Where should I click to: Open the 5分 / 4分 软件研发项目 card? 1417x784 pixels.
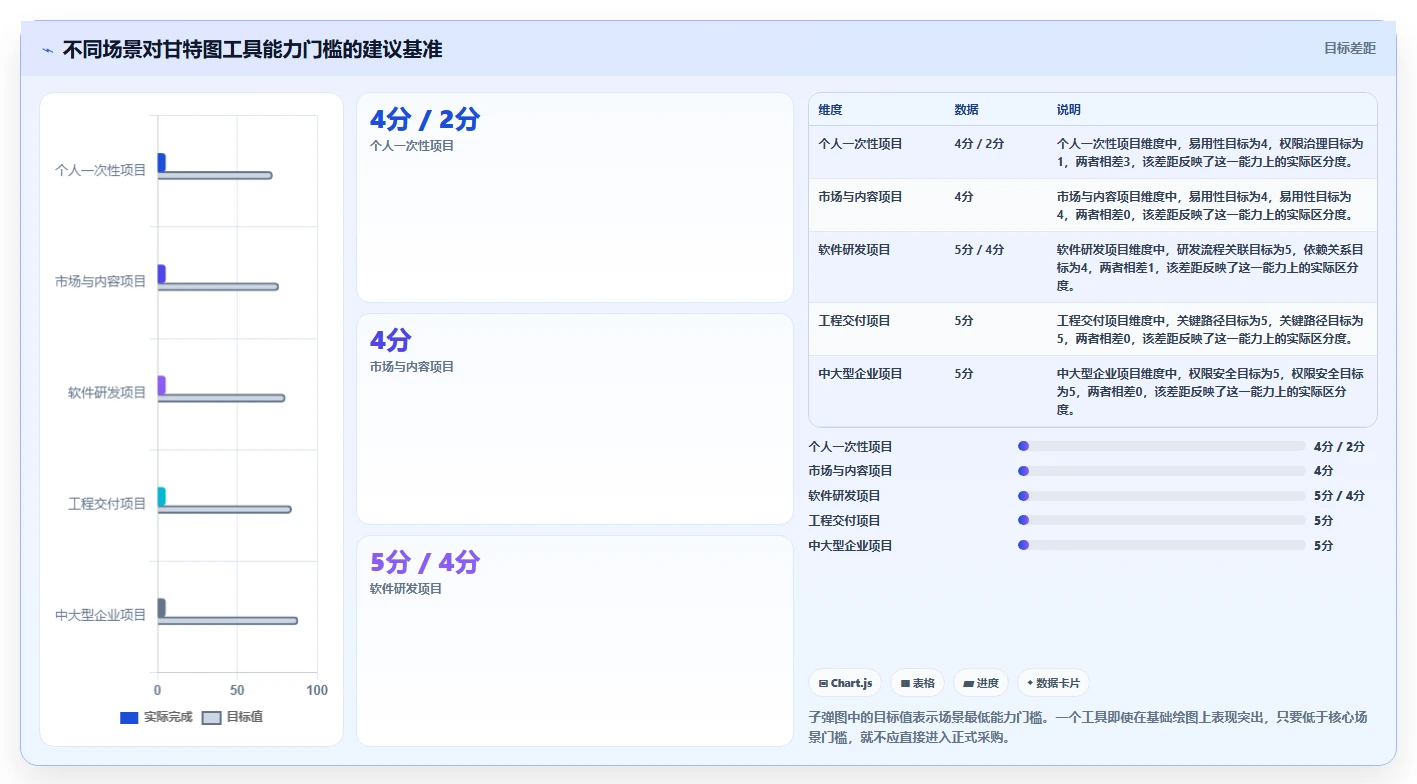575,641
